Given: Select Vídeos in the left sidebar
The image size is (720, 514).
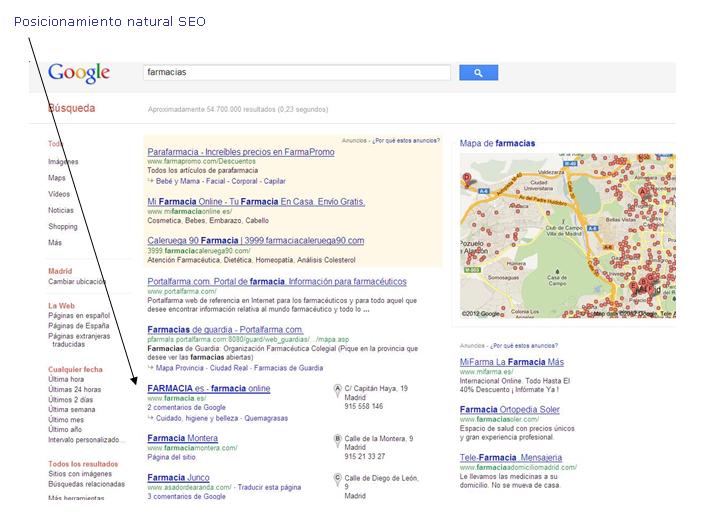Looking at the screenshot, I should pyautogui.click(x=59, y=194).
